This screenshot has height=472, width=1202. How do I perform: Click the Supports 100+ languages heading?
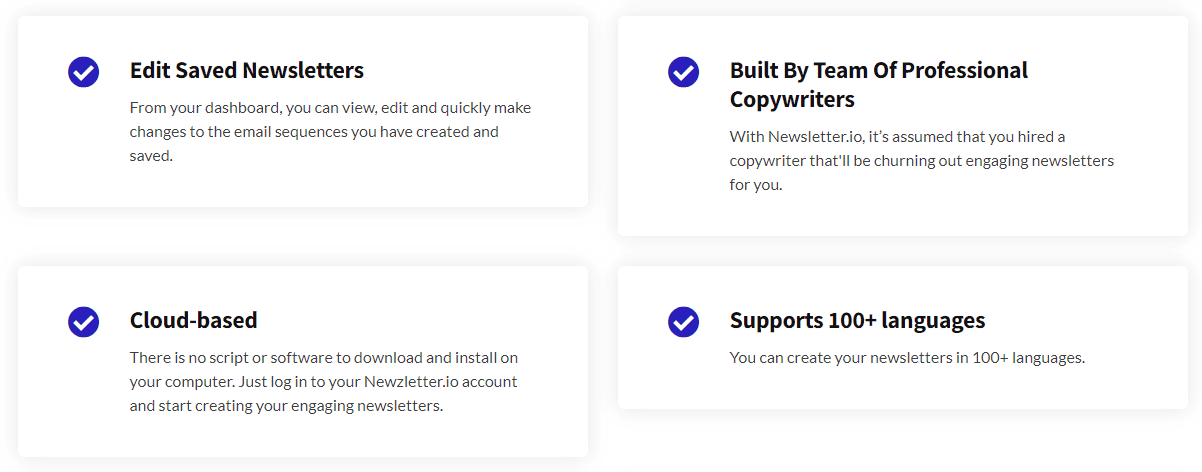click(x=857, y=321)
